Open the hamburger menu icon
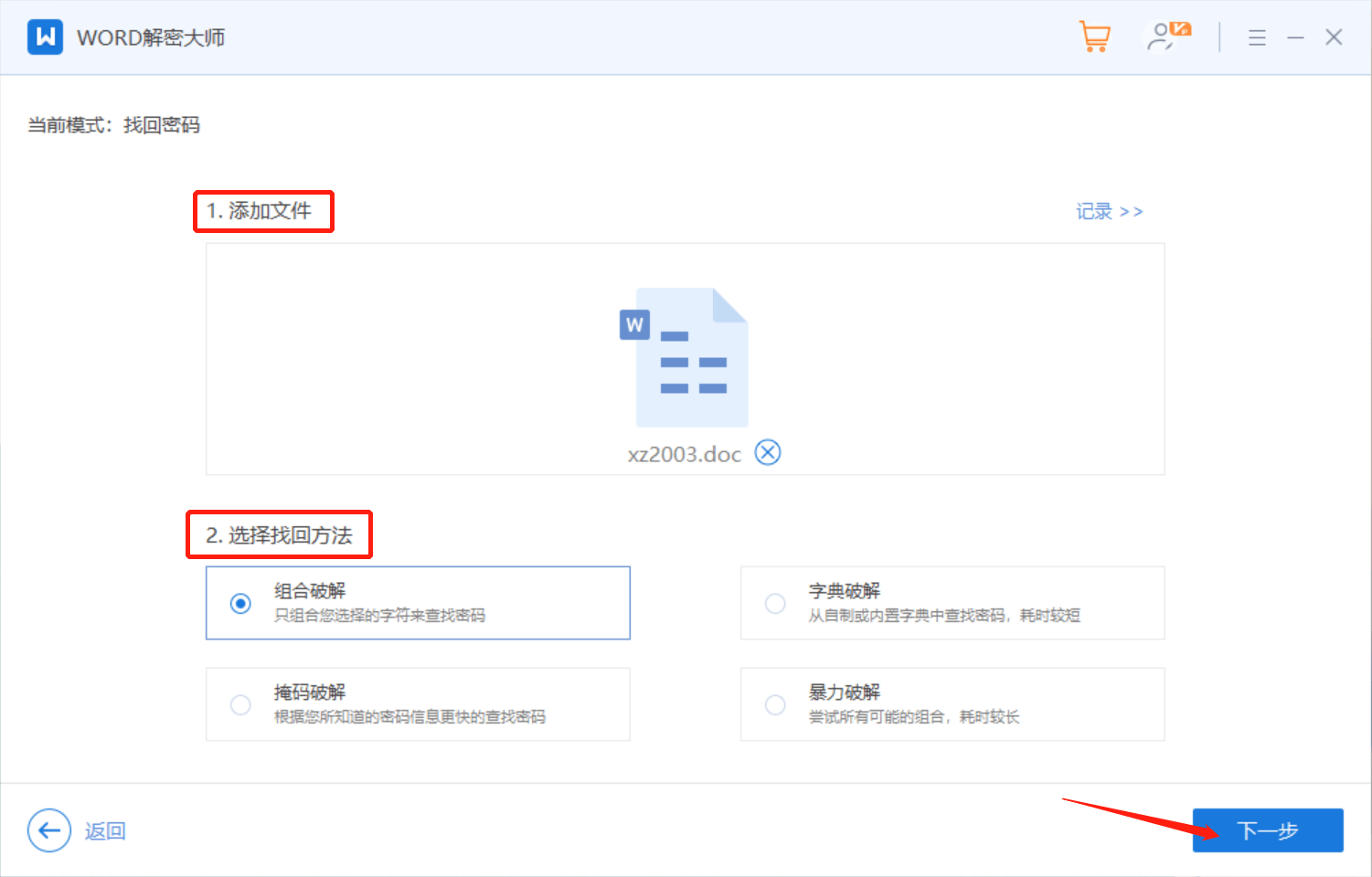 click(x=1257, y=37)
